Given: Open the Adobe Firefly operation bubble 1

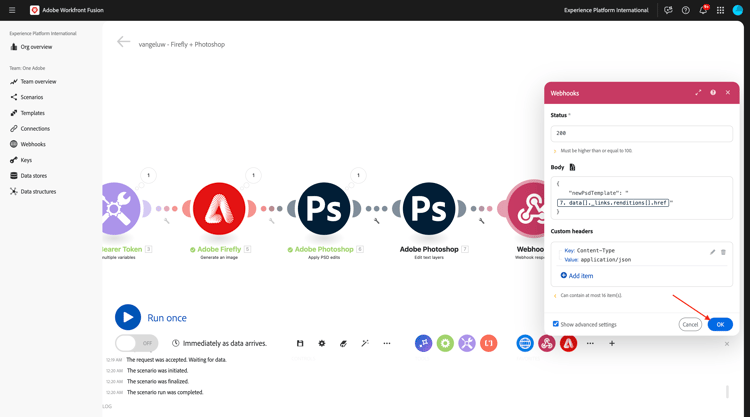Looking at the screenshot, I should point(254,176).
